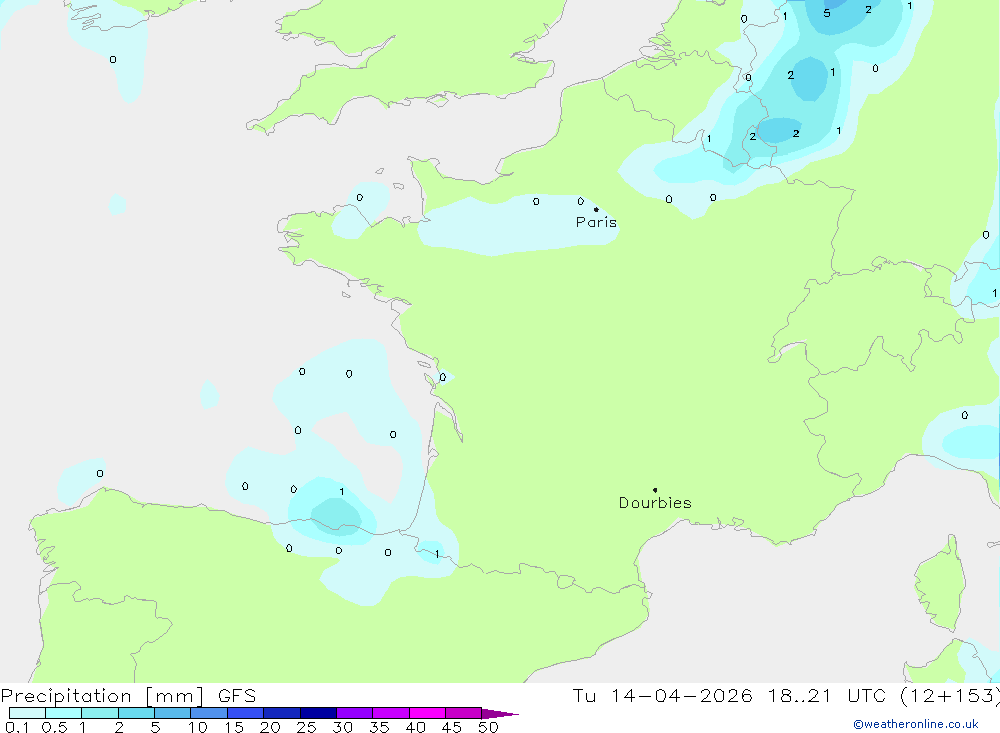Click the 20–25 mm legend color
Screen dimensions: 1000x733
click(x=282, y=713)
